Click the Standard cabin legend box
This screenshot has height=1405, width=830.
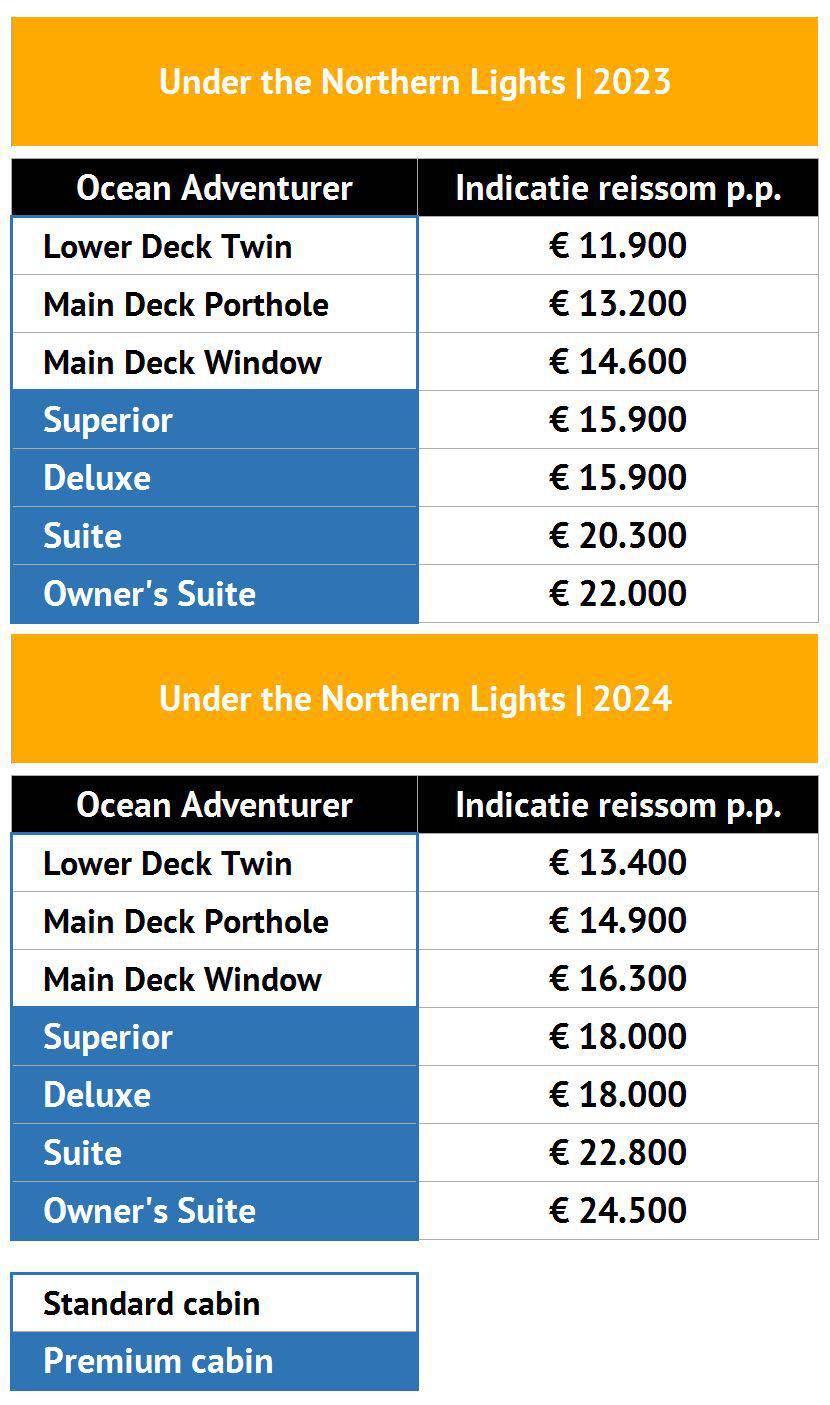[214, 1303]
